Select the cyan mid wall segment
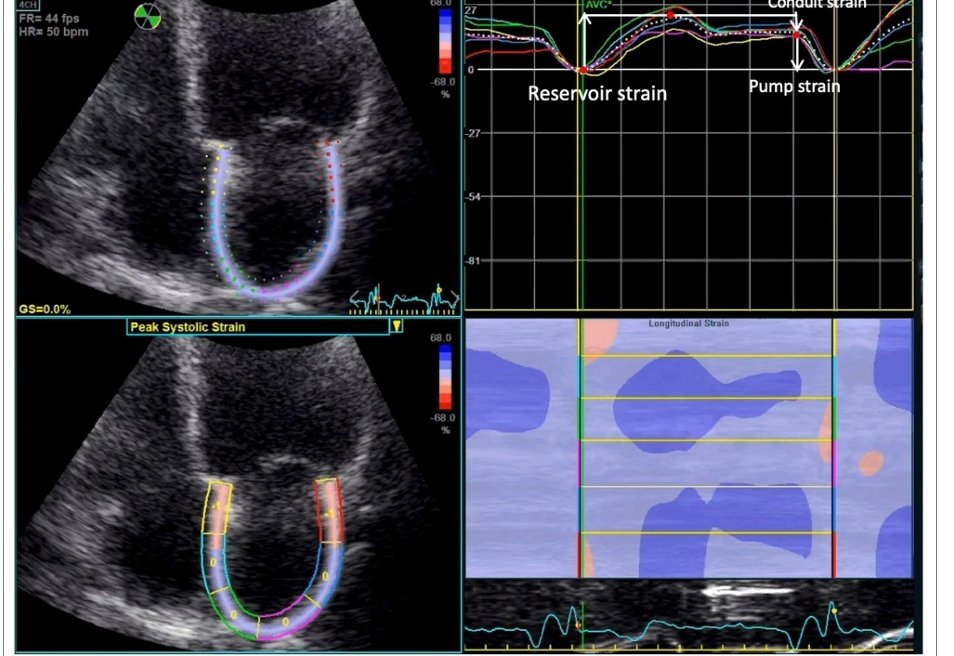This screenshot has width=954, height=656. pyautogui.click(x=214, y=564)
